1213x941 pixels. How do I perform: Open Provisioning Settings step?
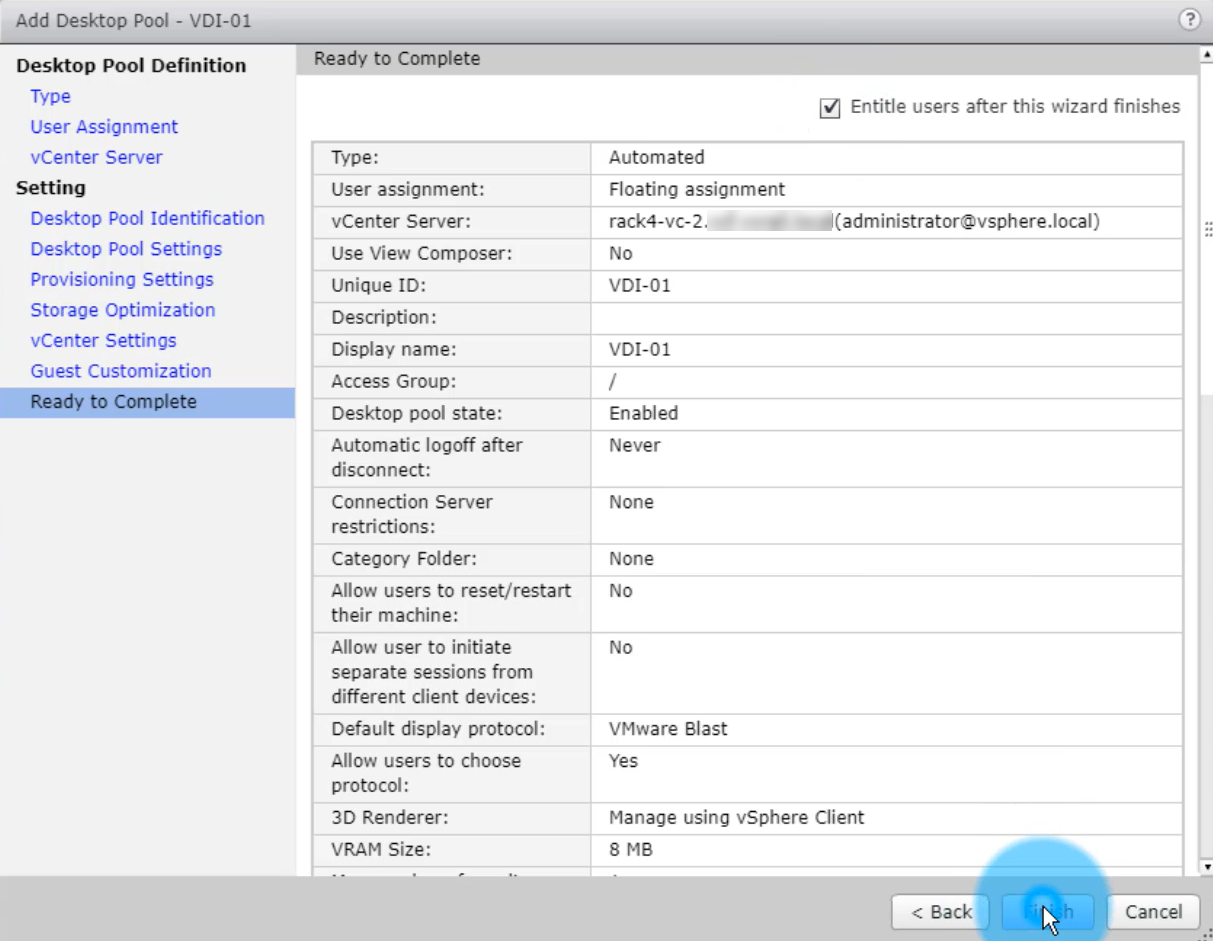[122, 279]
